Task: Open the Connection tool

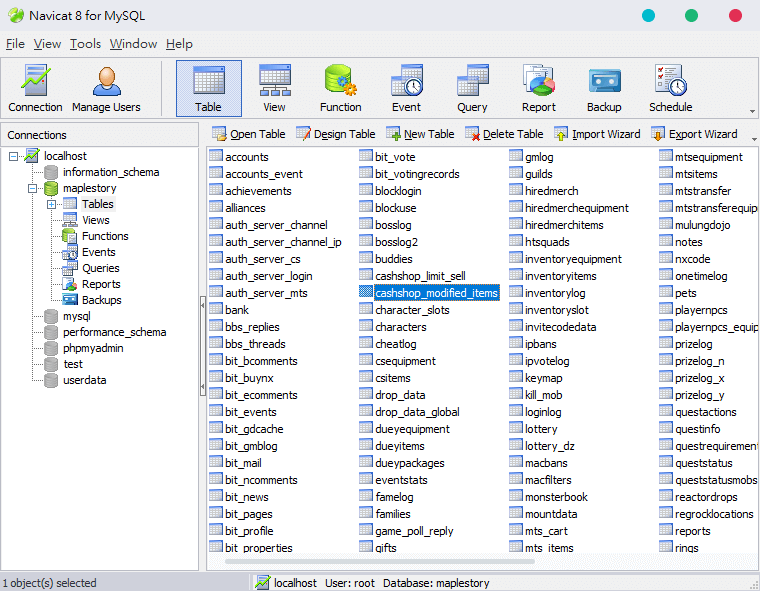Action: tap(35, 89)
